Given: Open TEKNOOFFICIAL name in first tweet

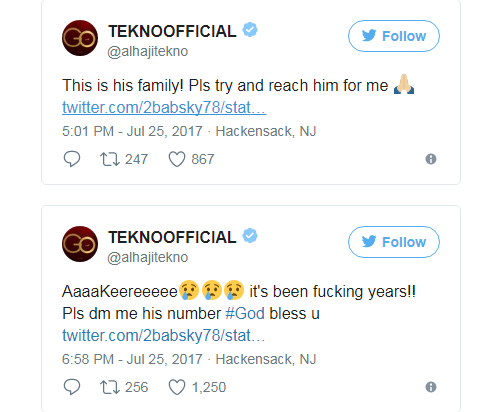Looking at the screenshot, I should click(x=172, y=31).
